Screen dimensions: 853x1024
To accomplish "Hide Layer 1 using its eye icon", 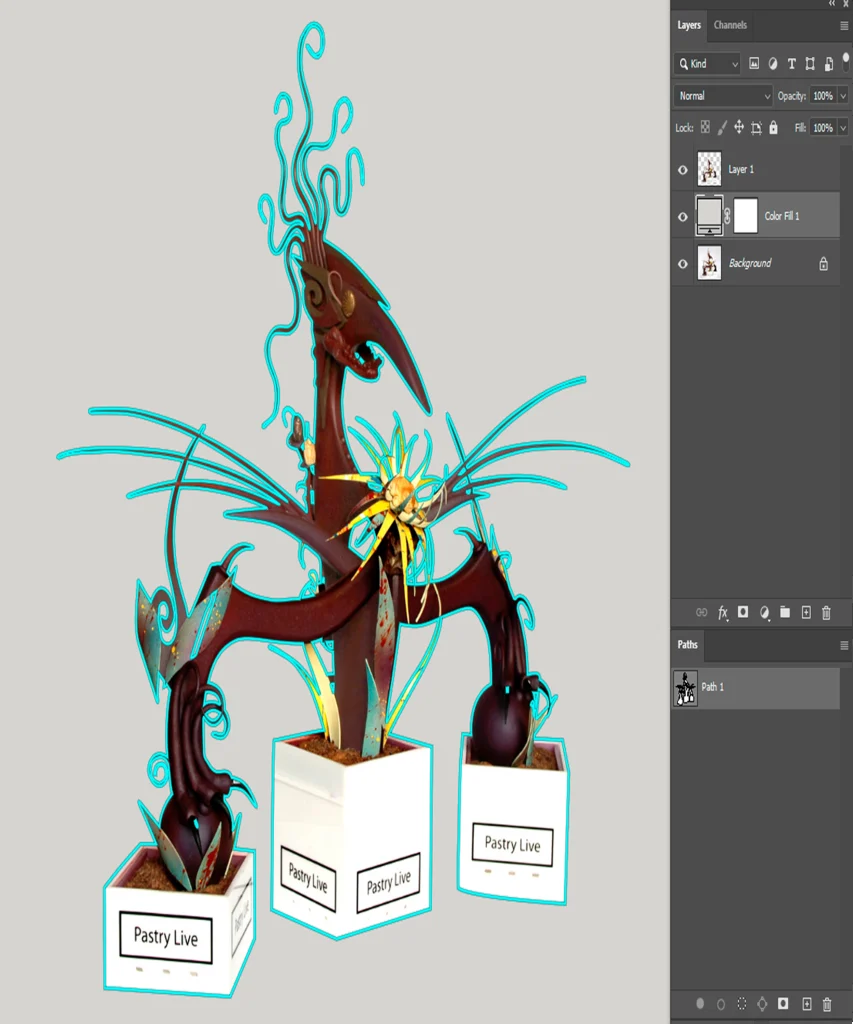I will coord(683,170).
